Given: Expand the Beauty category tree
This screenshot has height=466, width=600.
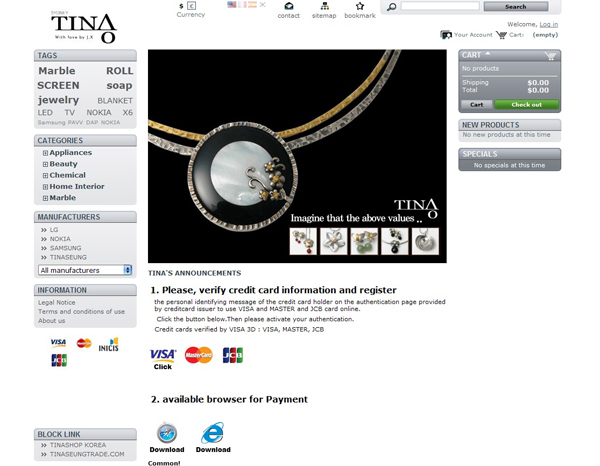Looking at the screenshot, I should tap(45, 164).
